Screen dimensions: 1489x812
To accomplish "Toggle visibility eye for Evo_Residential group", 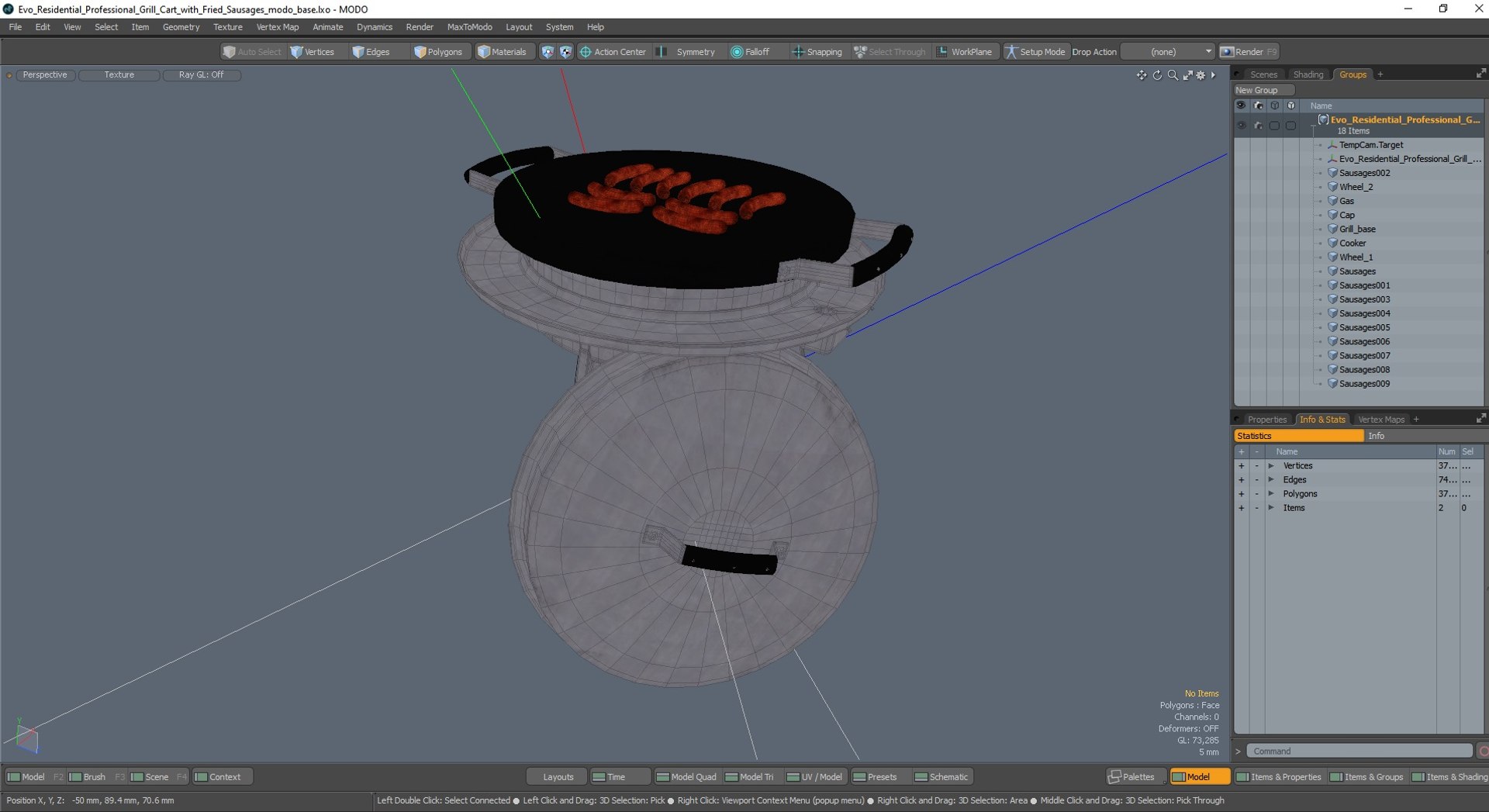I will pyautogui.click(x=1241, y=126).
